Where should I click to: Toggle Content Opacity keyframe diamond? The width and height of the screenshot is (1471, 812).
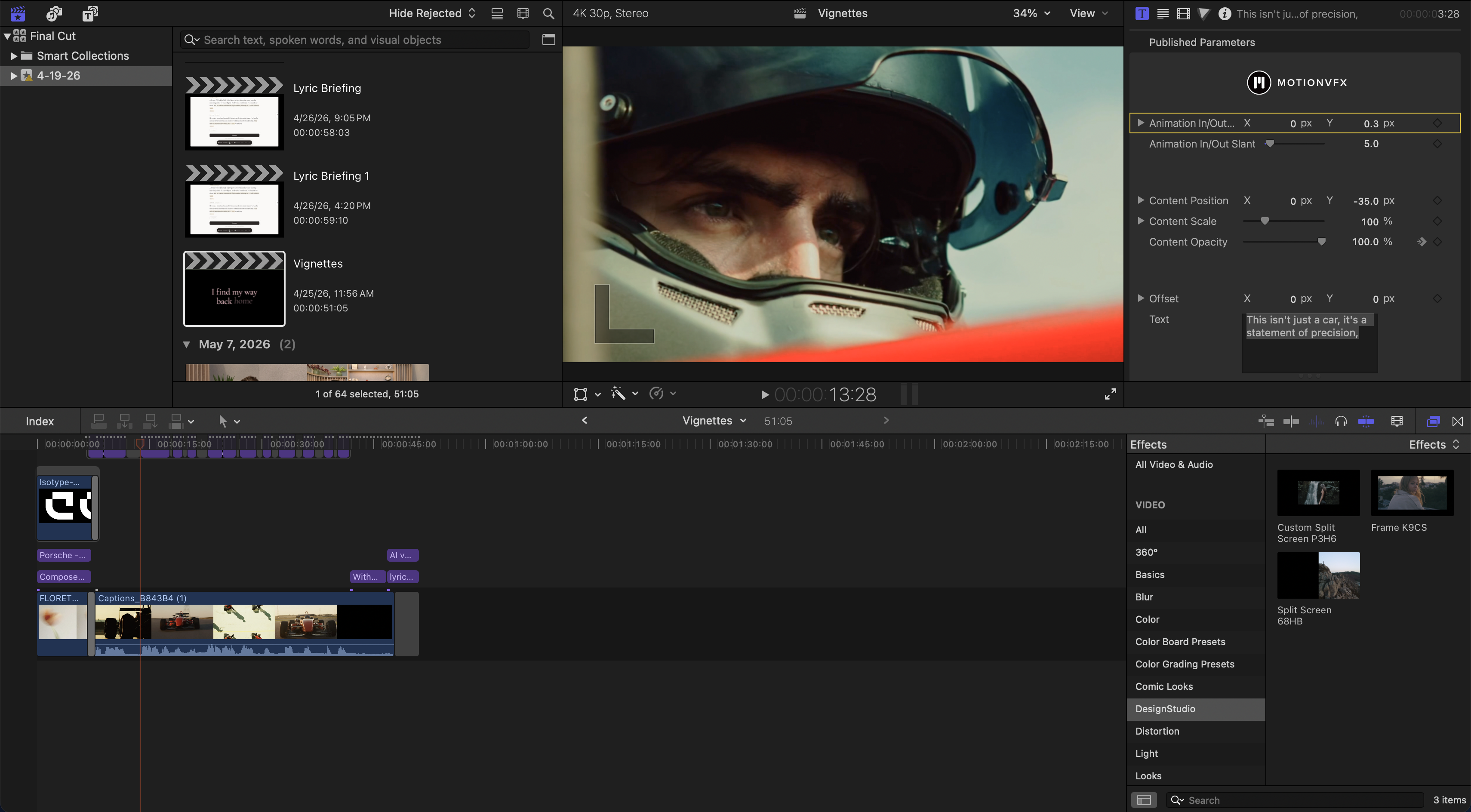point(1438,242)
